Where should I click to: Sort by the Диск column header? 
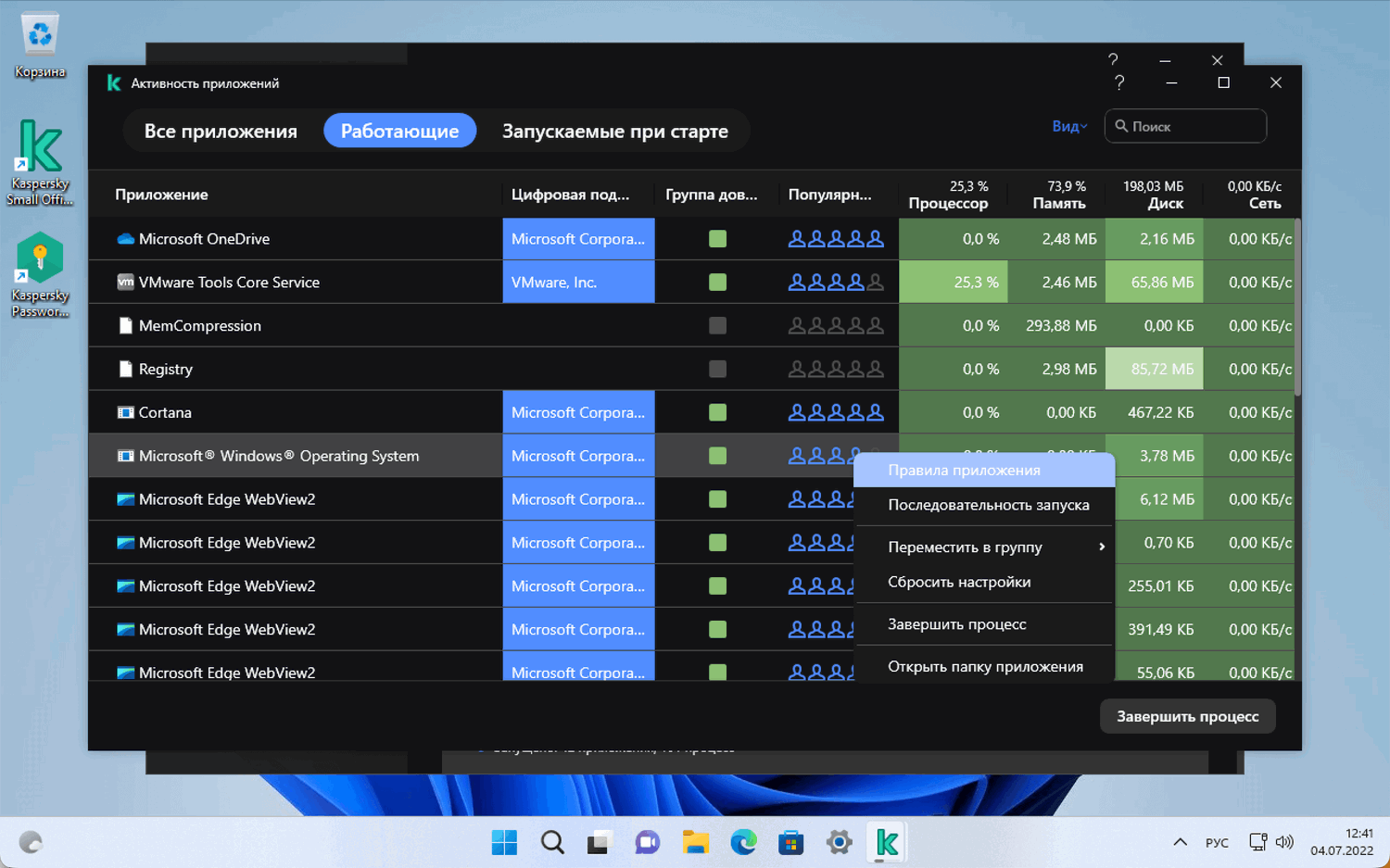[x=1166, y=204]
